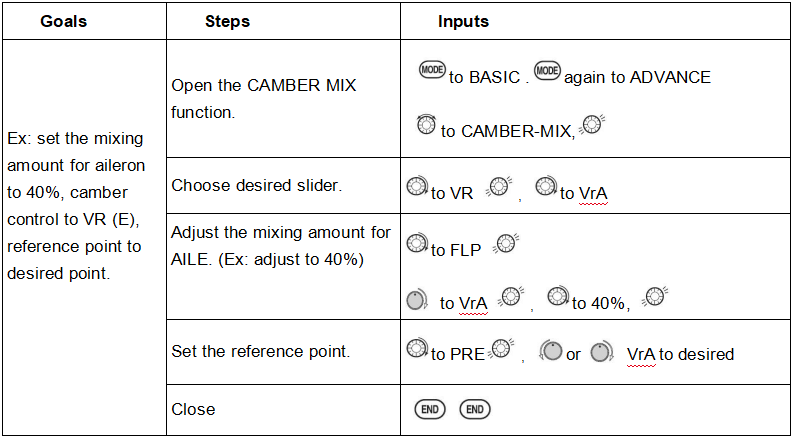Click the dial icon before 'to PRE'
Viewport: 793px width, 438px height.
coord(417,350)
